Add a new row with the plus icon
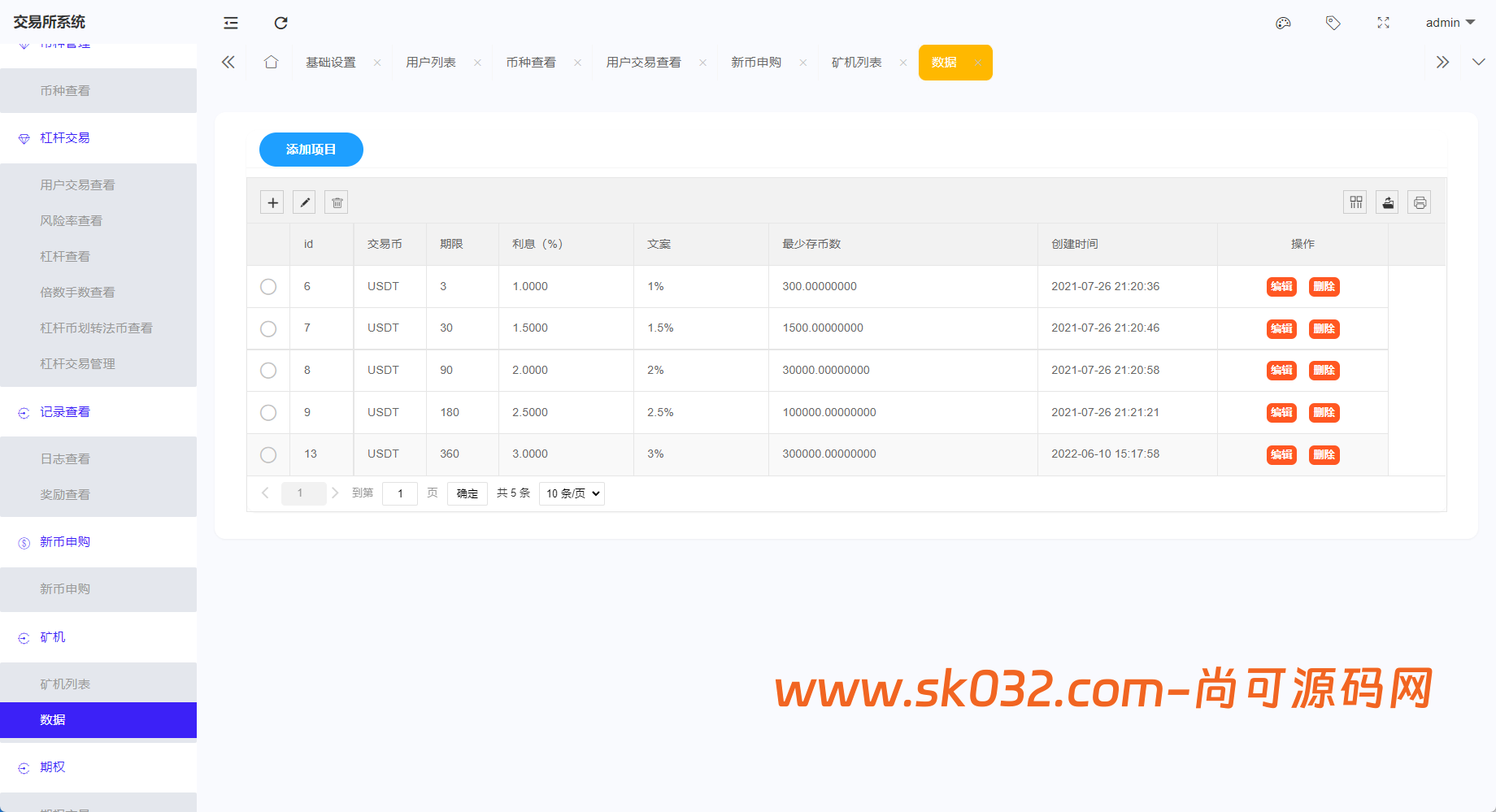The image size is (1496, 812). [x=272, y=202]
